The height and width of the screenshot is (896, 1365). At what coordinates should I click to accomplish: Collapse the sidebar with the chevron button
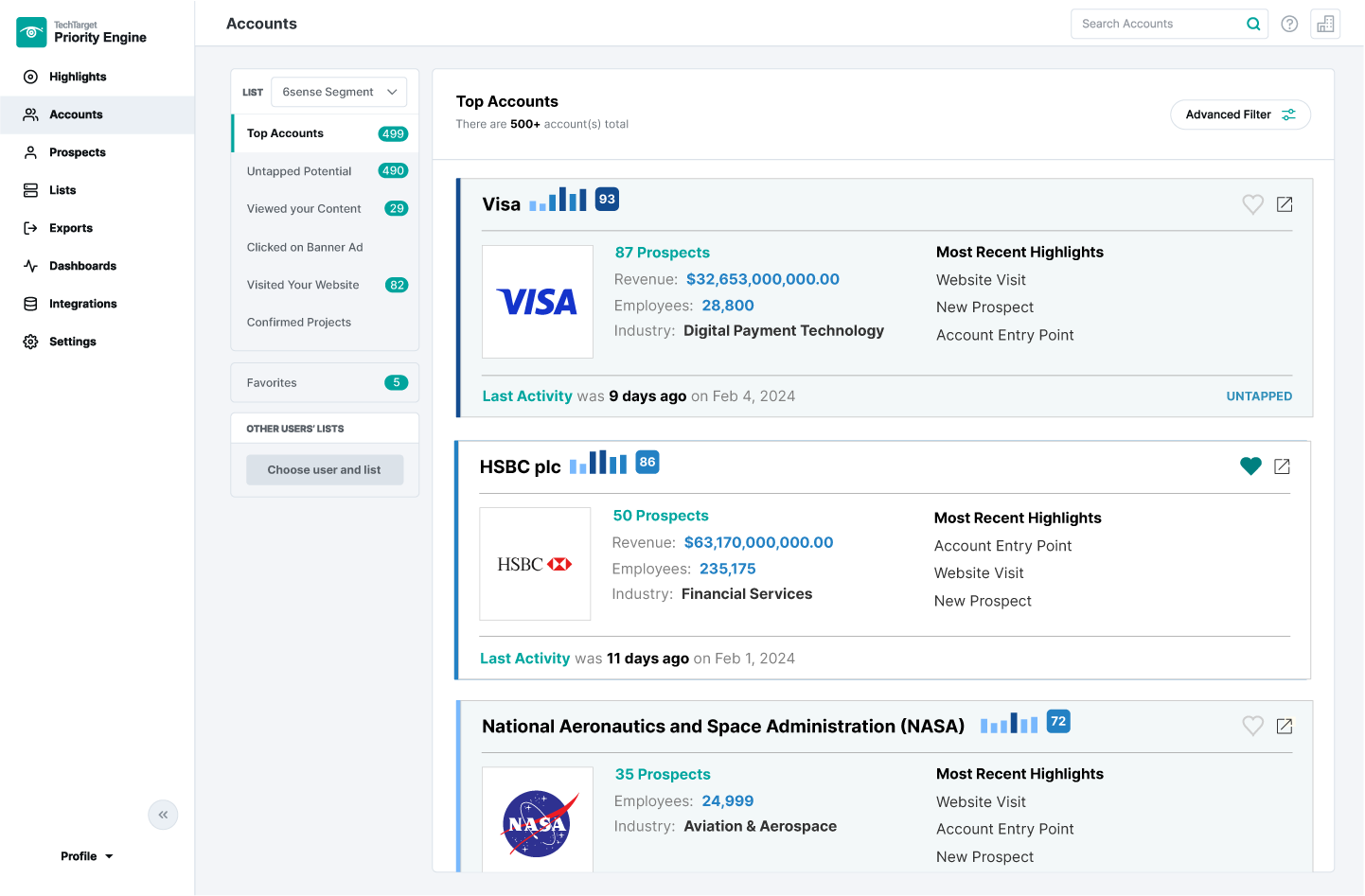(162, 815)
